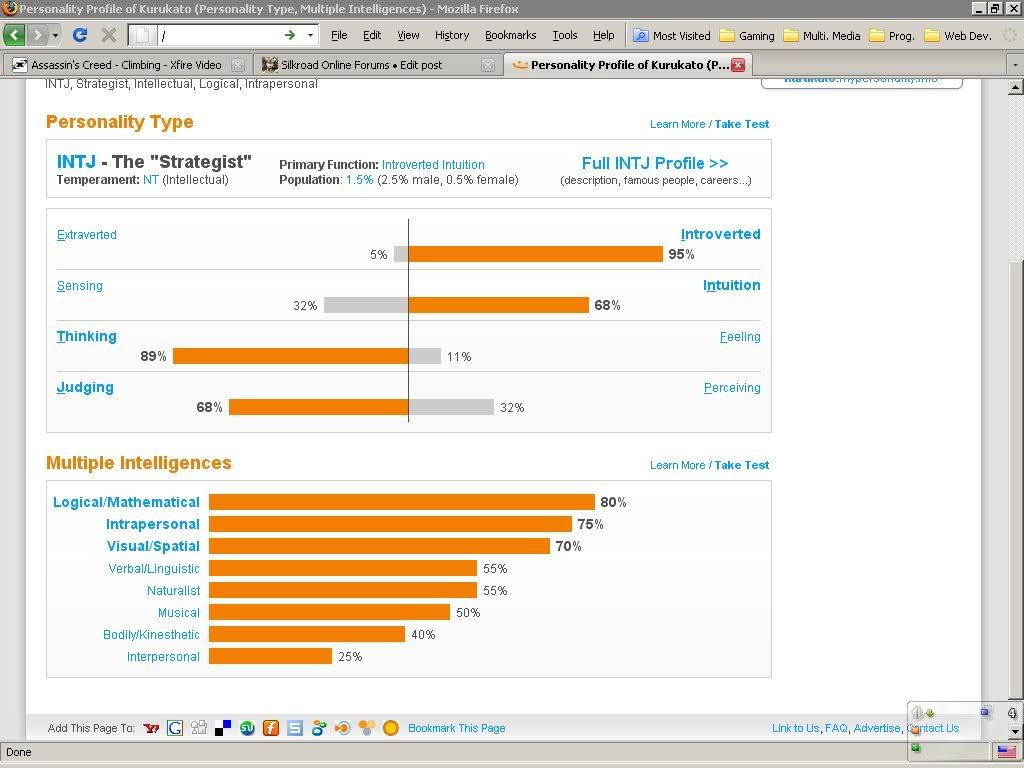Expand the address bar URL dropdown
Viewport: 1024px width, 768px height.
pyautogui.click(x=310, y=35)
